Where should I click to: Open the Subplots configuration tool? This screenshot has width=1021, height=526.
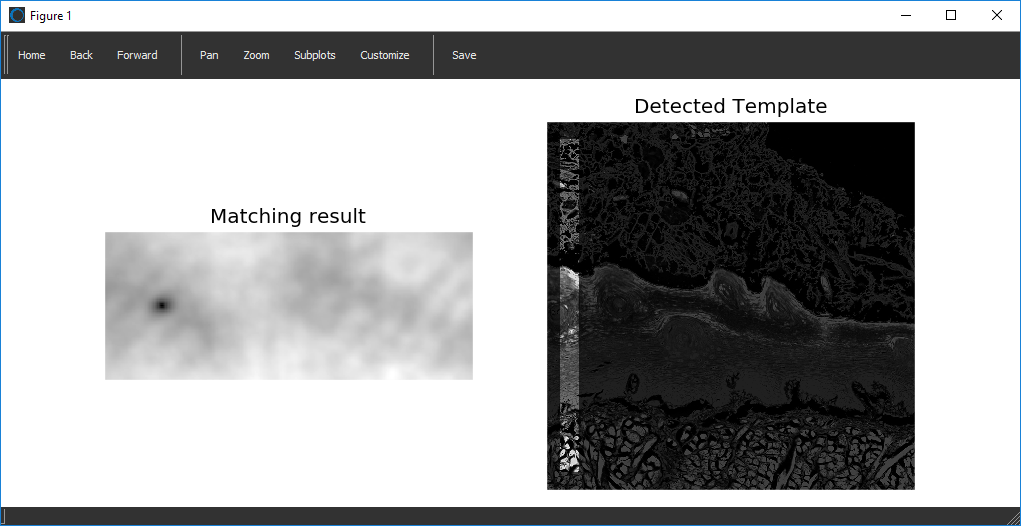314,55
